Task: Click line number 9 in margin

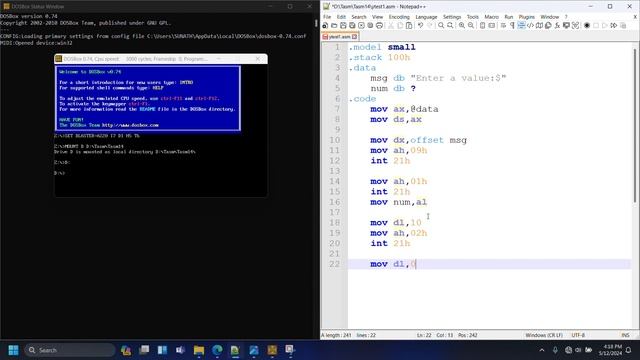Action: pyautogui.click(x=337, y=130)
